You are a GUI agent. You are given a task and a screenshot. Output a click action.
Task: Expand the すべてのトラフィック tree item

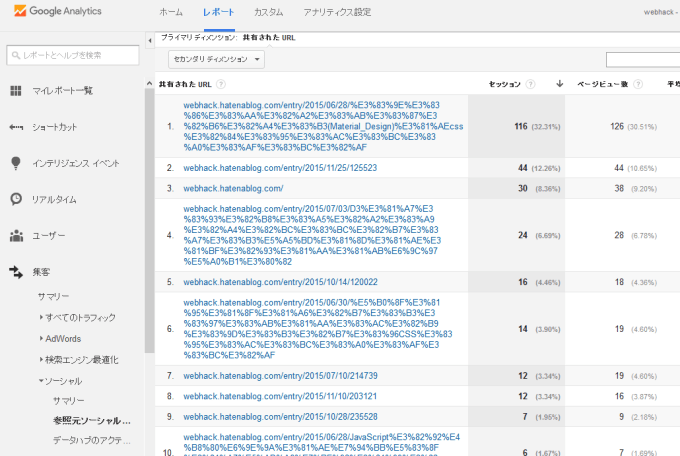pyautogui.click(x=41, y=317)
